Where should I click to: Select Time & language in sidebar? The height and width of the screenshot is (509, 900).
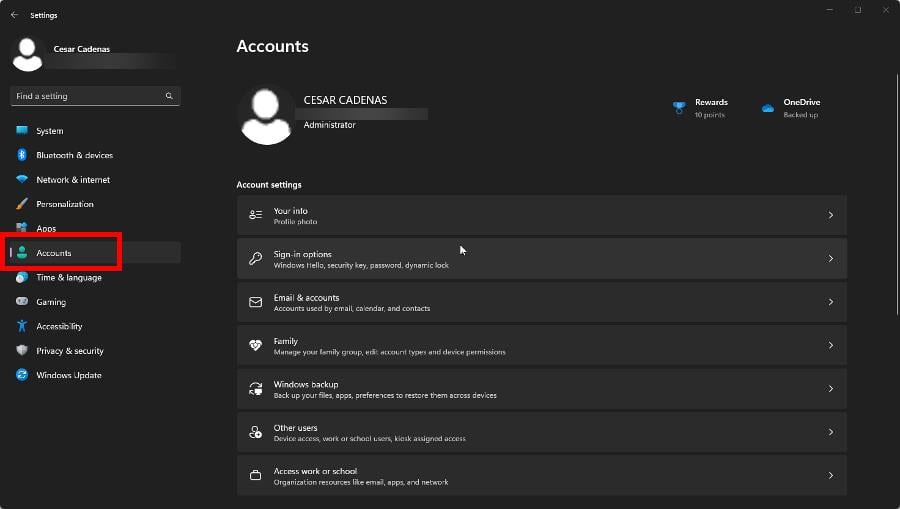68,277
